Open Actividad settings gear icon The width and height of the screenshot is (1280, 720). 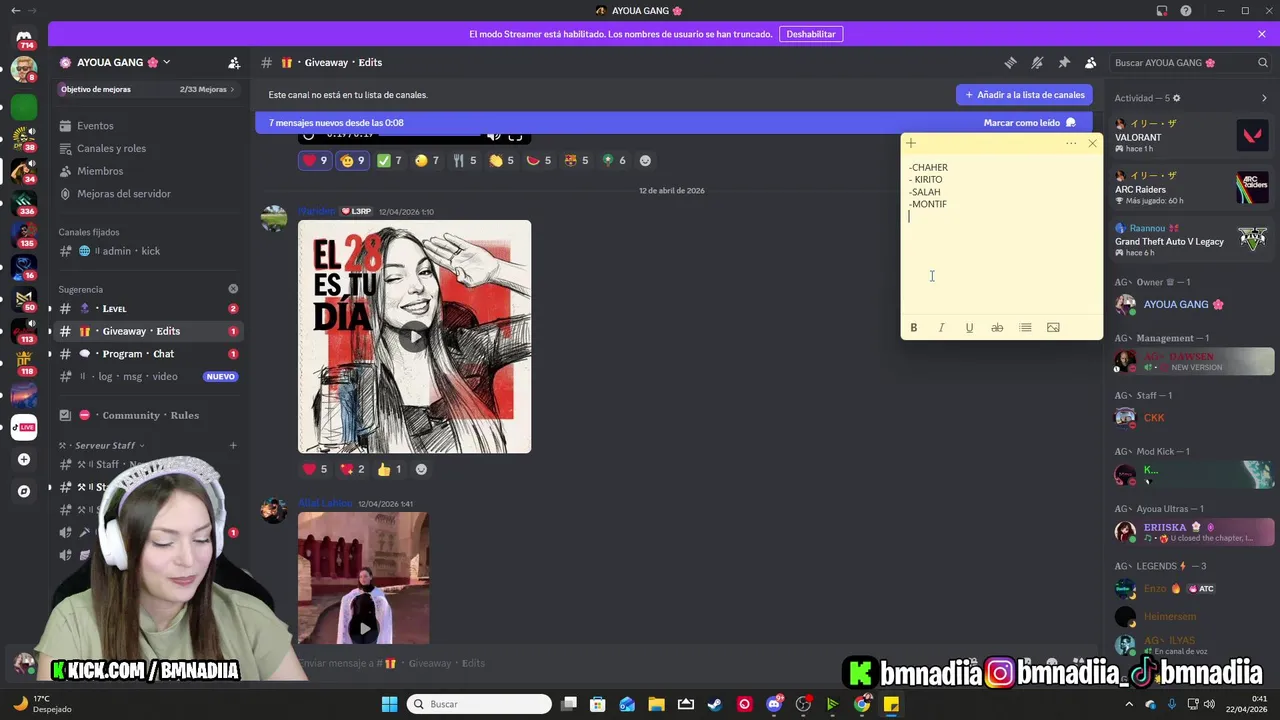(1176, 98)
